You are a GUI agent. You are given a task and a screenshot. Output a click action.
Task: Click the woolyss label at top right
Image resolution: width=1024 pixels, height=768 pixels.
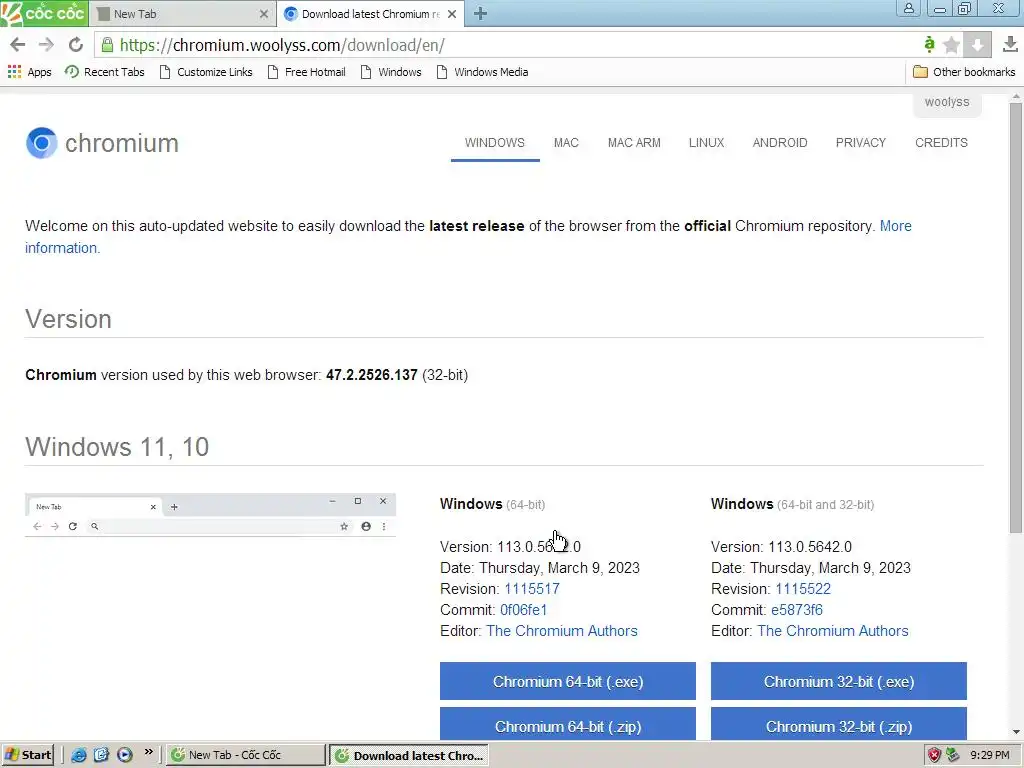(947, 103)
